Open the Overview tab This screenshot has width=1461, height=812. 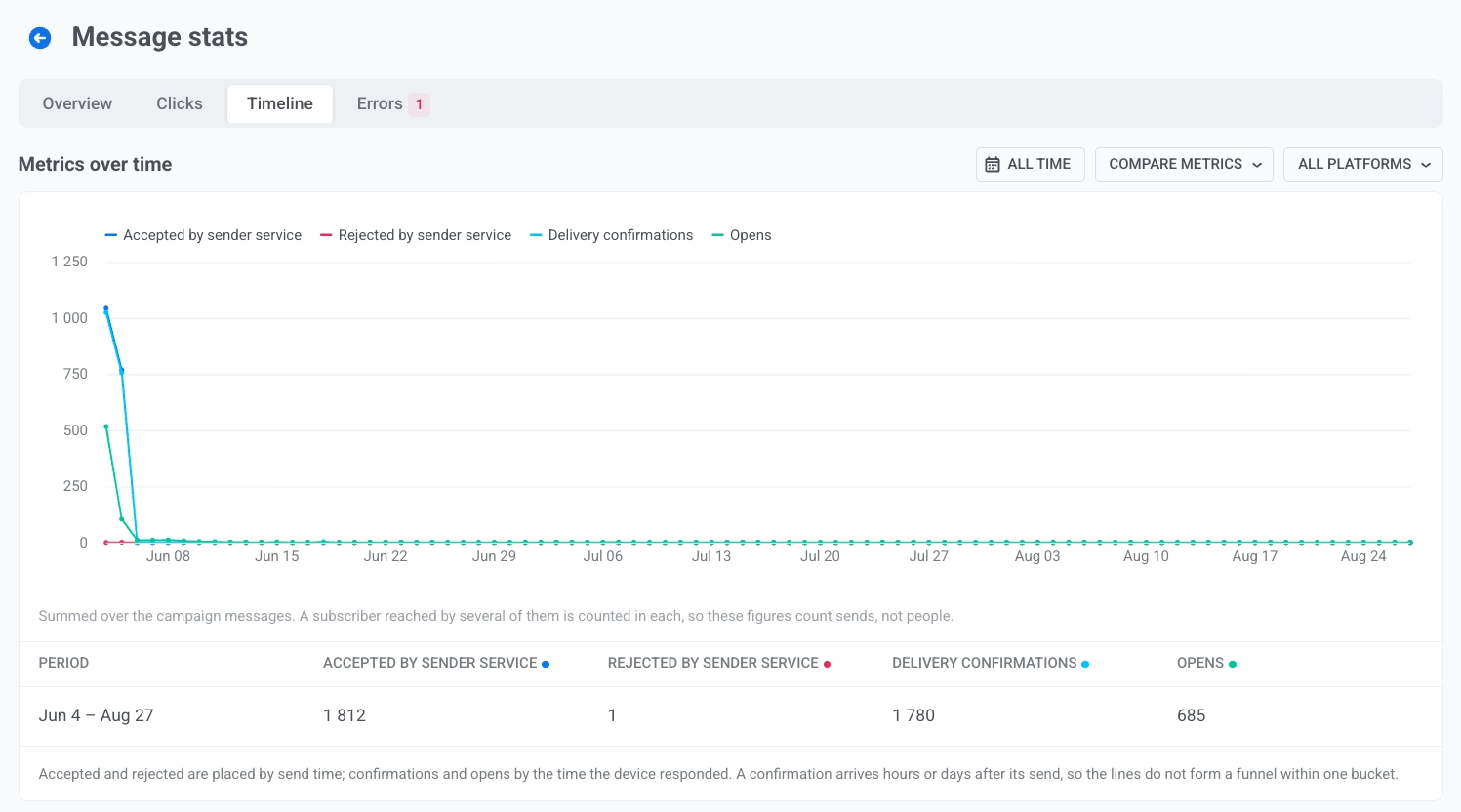(x=77, y=103)
